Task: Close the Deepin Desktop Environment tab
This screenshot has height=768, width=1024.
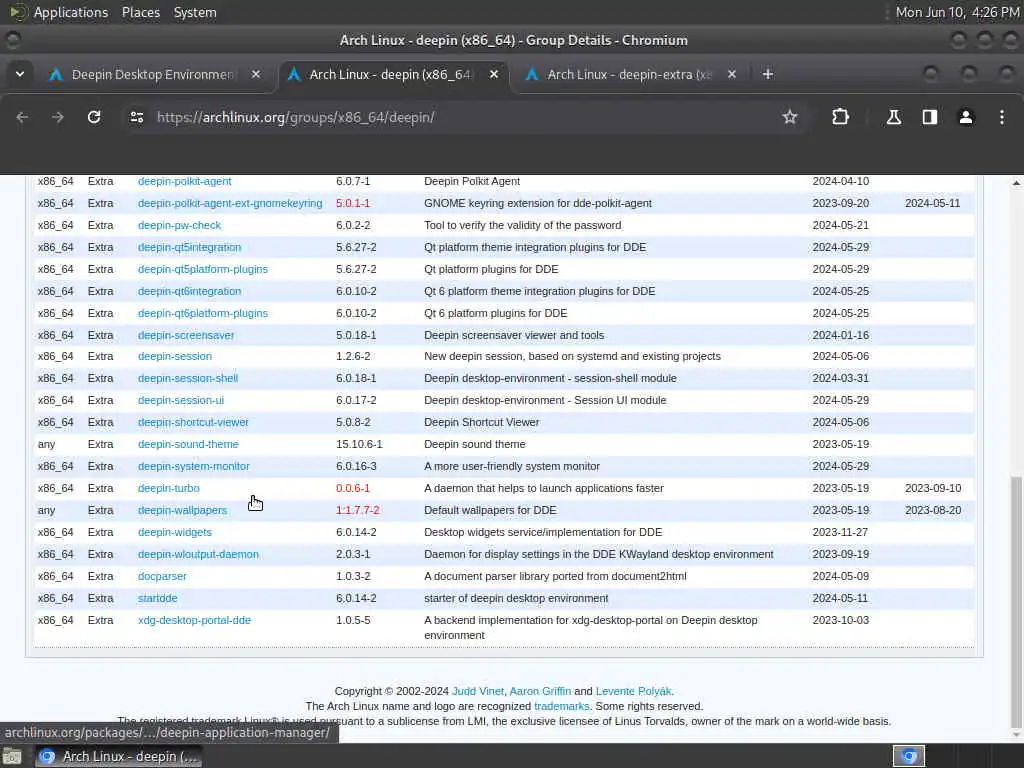Action: [x=256, y=74]
